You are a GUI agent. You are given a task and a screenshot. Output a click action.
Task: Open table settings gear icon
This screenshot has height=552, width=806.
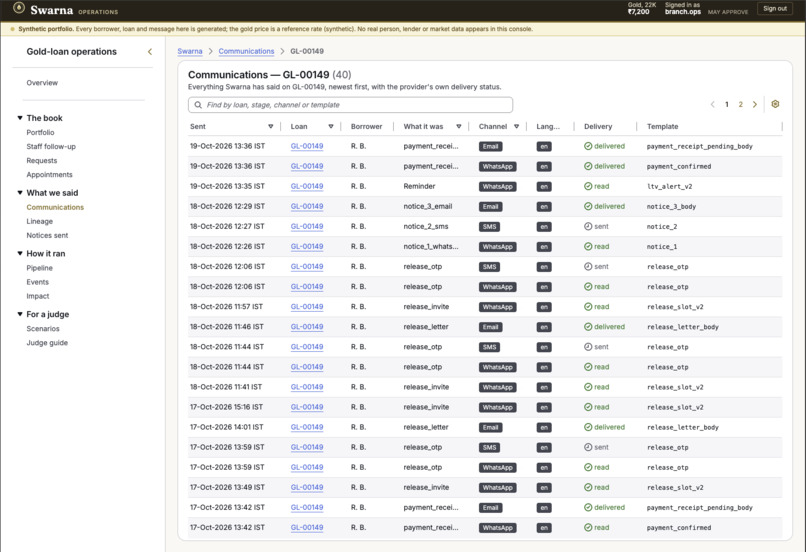pyautogui.click(x=775, y=104)
